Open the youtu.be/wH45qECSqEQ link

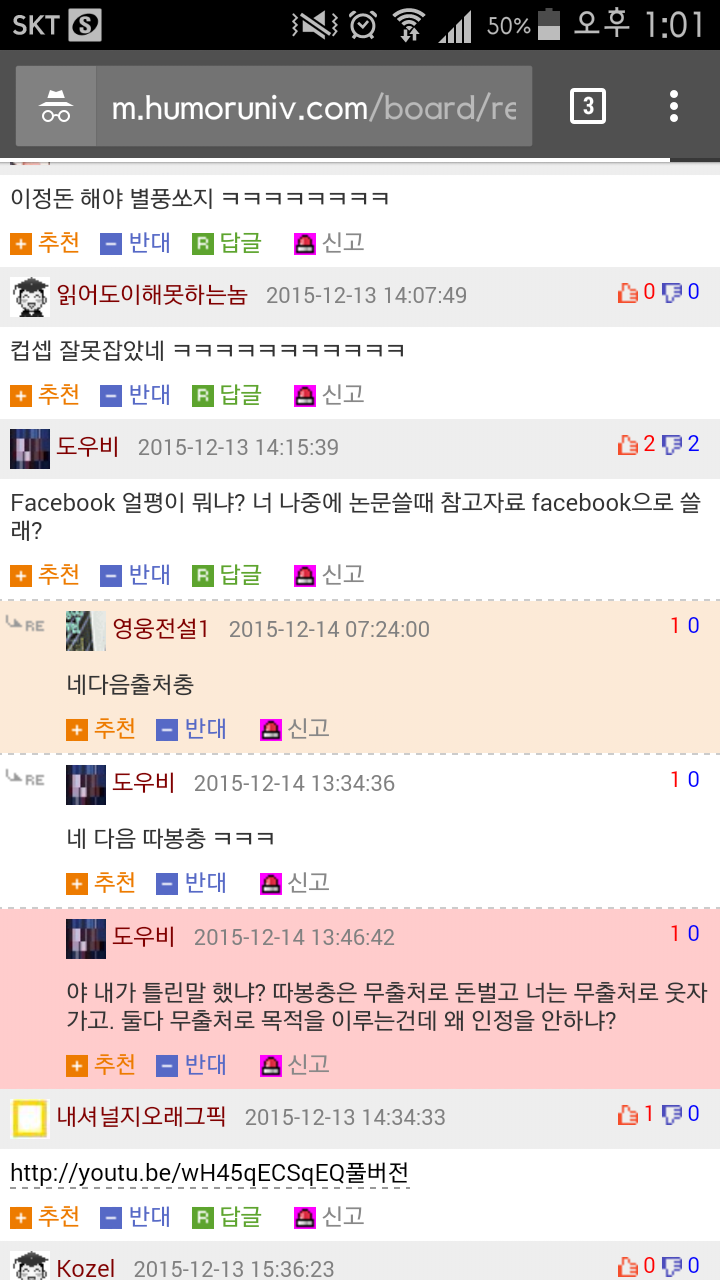pos(210,1172)
